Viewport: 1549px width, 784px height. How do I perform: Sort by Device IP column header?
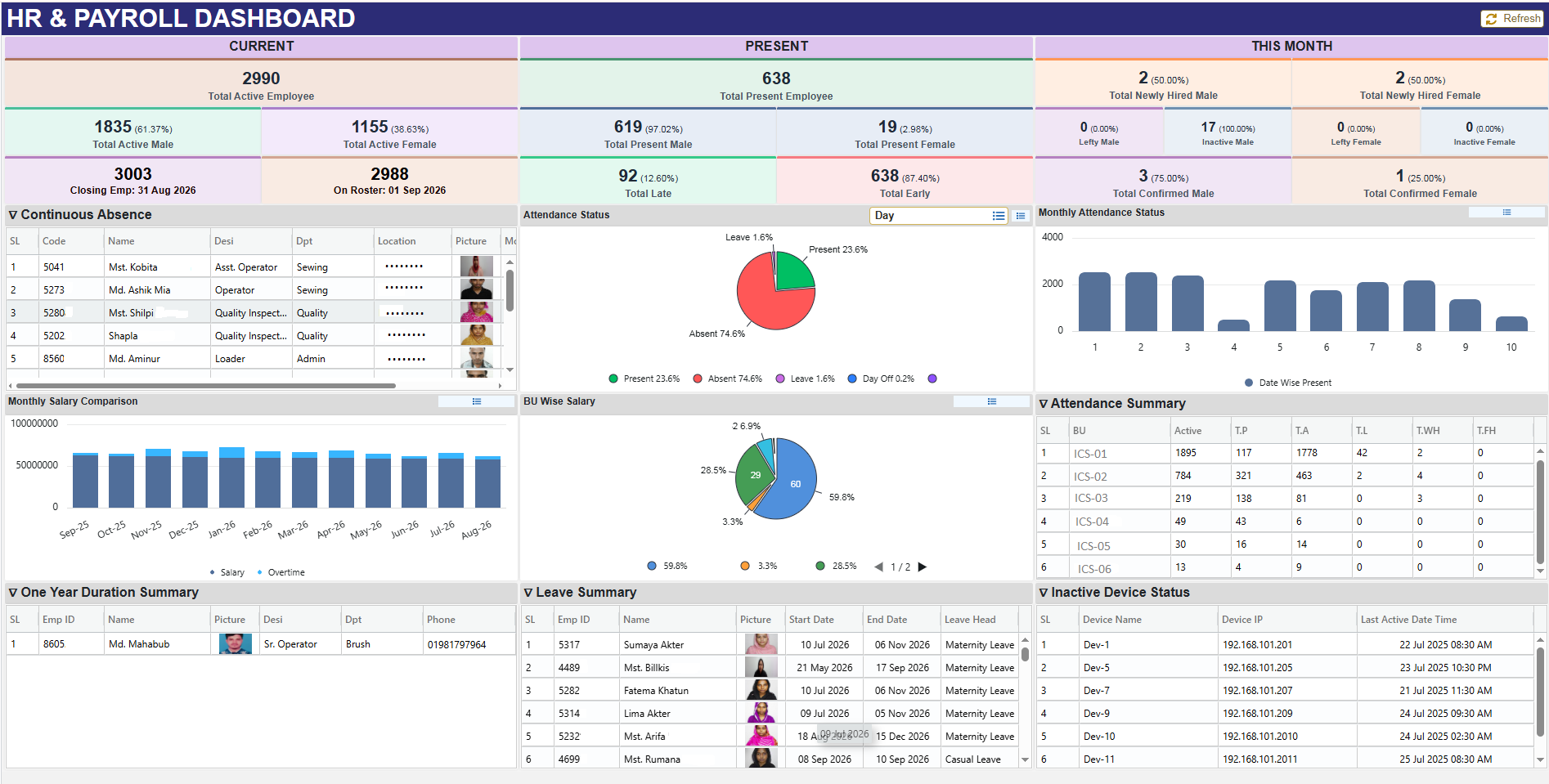[1286, 620]
